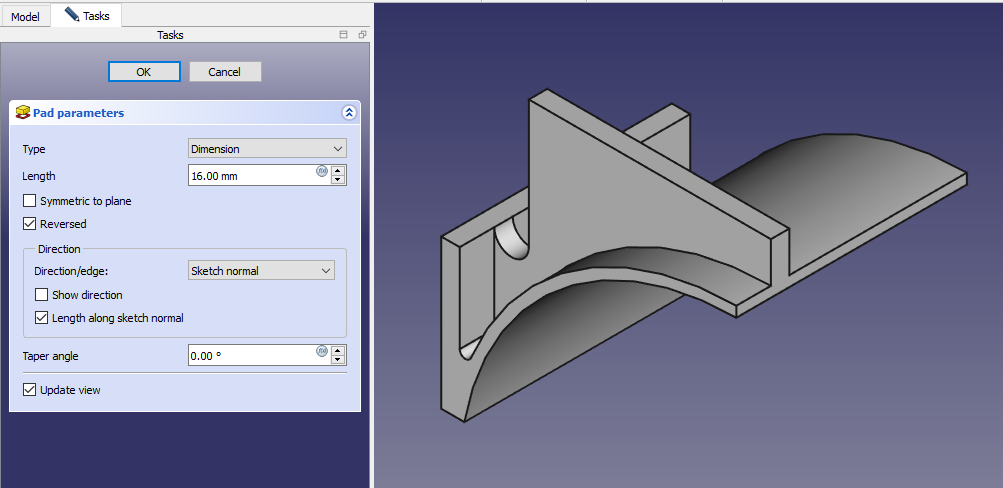Select the Tasks tab
Viewport: 1003px width, 488px height.
pyautogui.click(x=87, y=16)
